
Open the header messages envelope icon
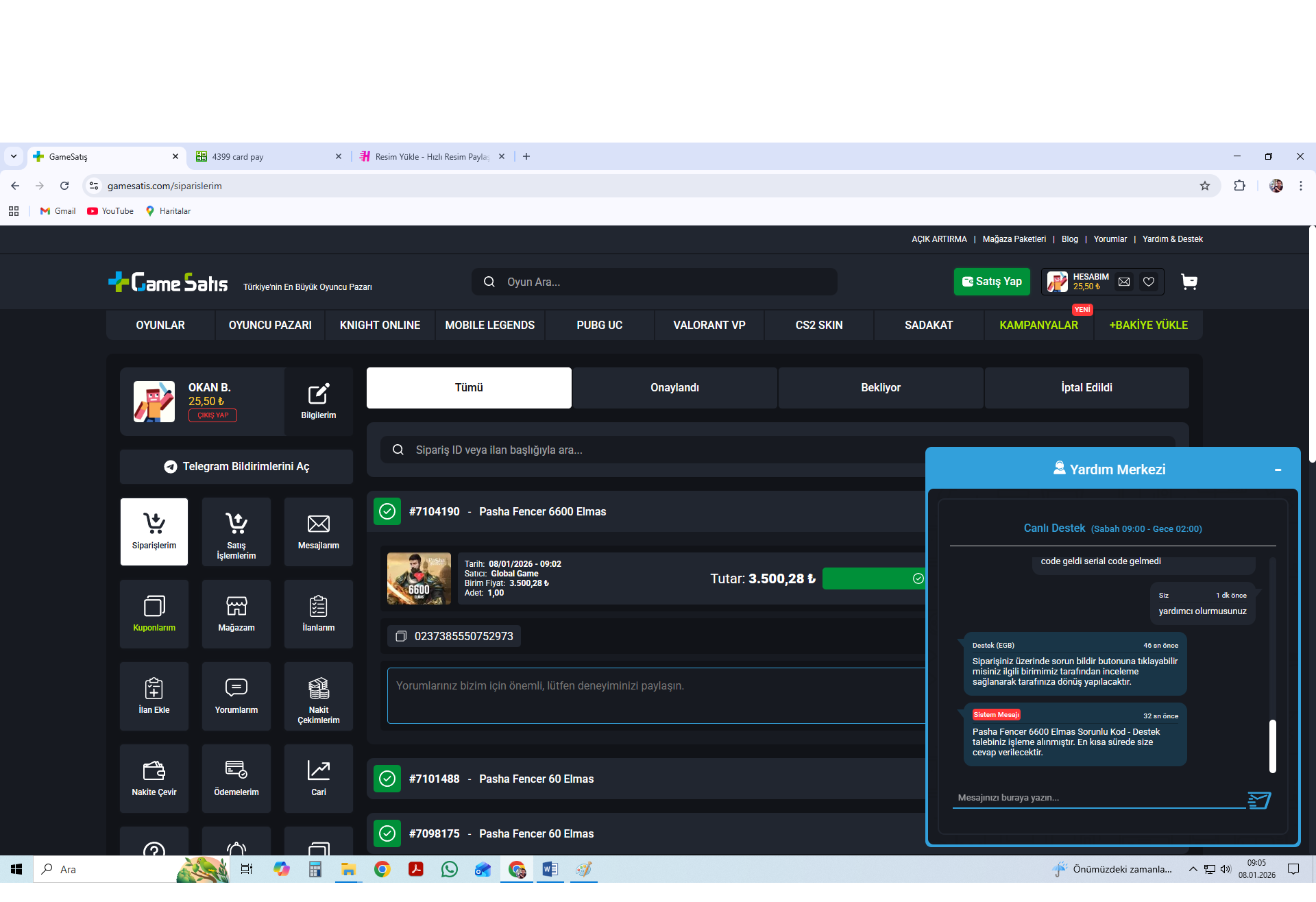pyautogui.click(x=1124, y=282)
